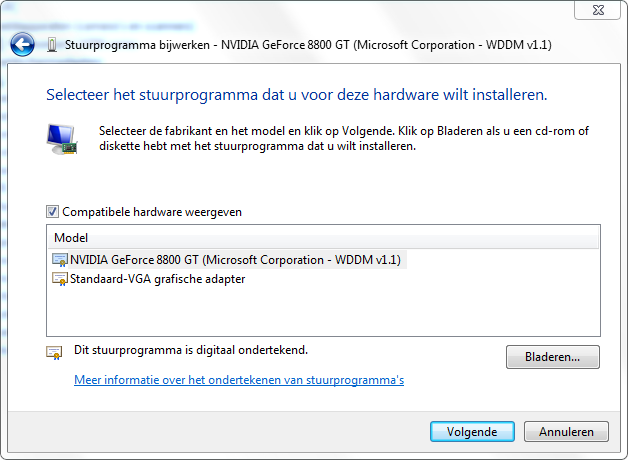This screenshot has height=460, width=628.
Task: Click the certificate icon beside NVIDIA GeForce 8800 GT
Action: pos(60,260)
